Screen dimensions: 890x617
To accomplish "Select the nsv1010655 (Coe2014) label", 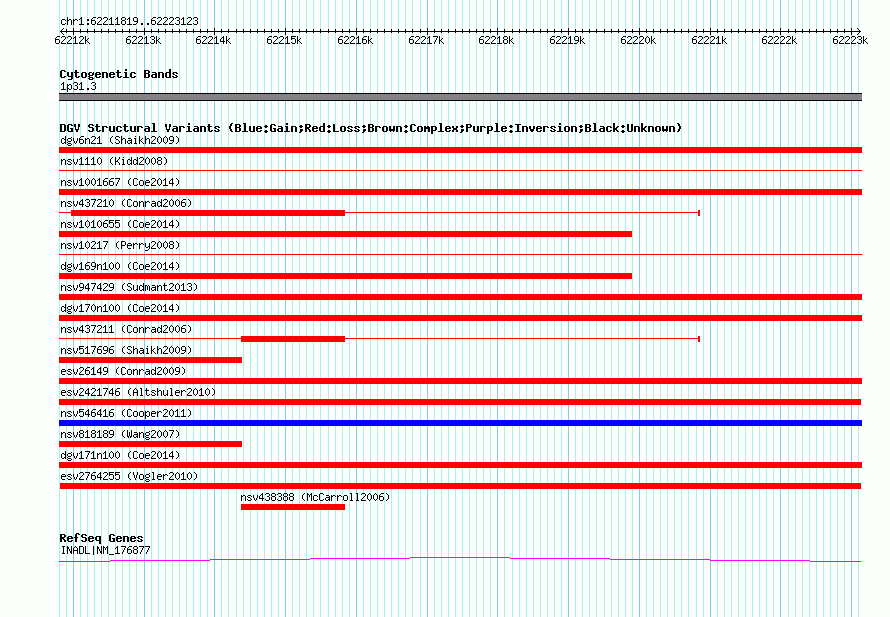I will pos(120,224).
